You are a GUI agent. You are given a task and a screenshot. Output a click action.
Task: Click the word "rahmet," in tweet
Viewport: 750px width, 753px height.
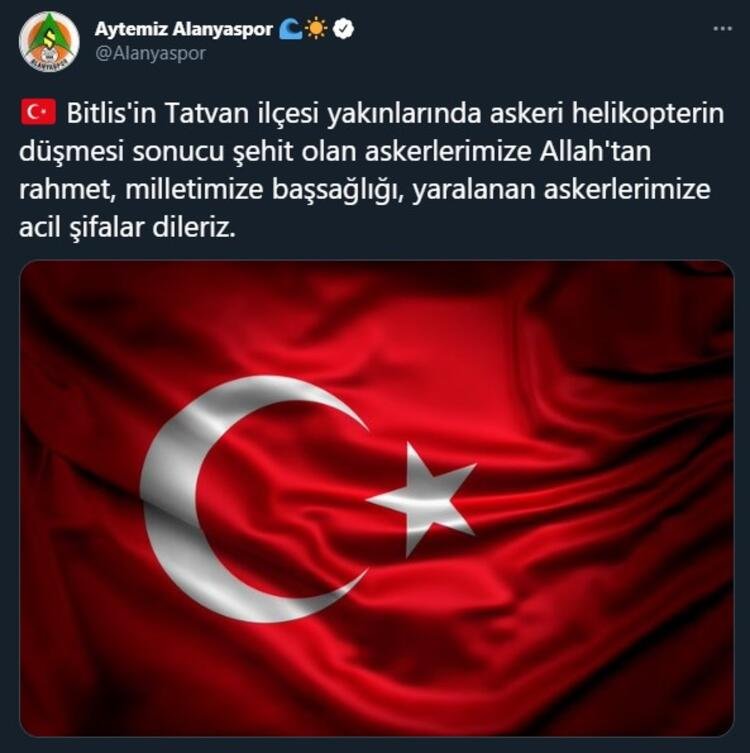(69, 191)
